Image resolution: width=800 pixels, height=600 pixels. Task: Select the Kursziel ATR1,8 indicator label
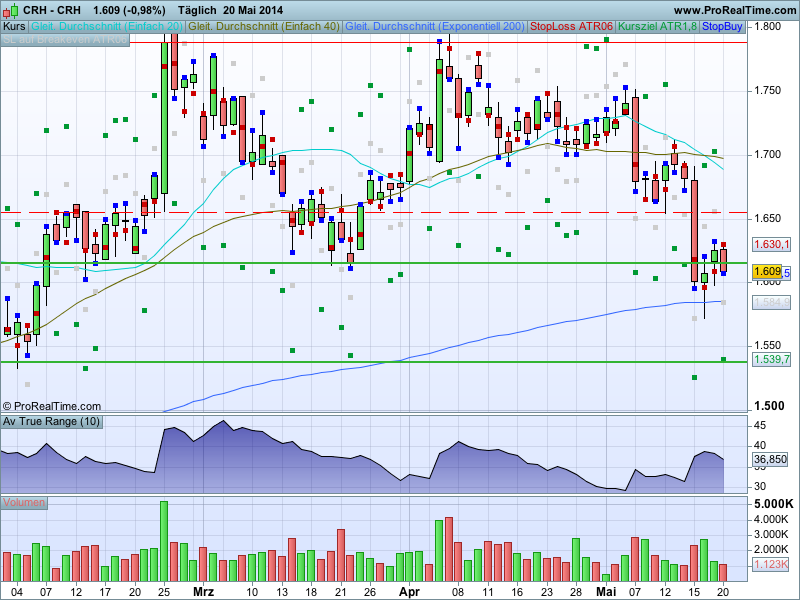[x=658, y=27]
